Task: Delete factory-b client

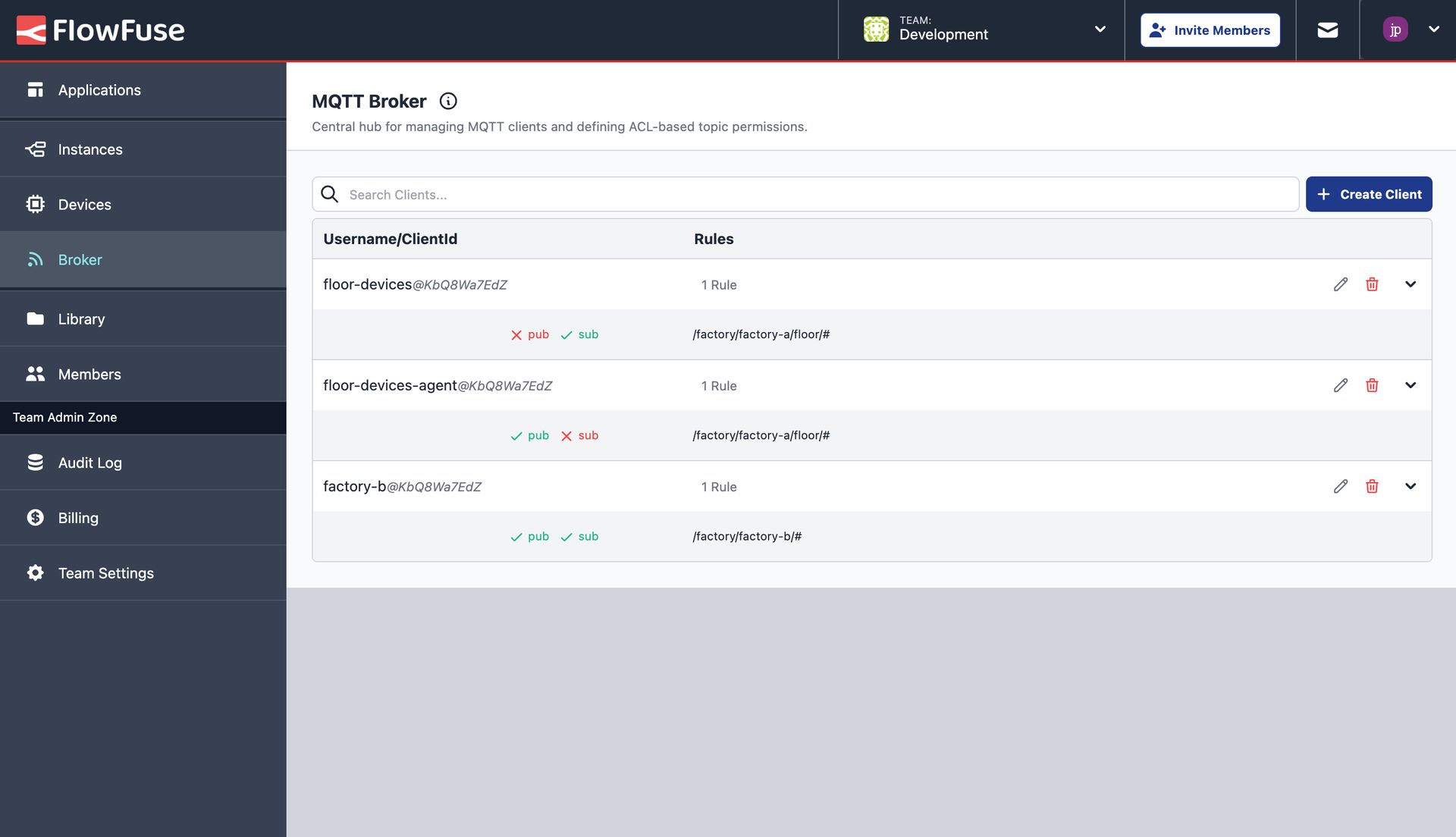Action: click(x=1372, y=485)
